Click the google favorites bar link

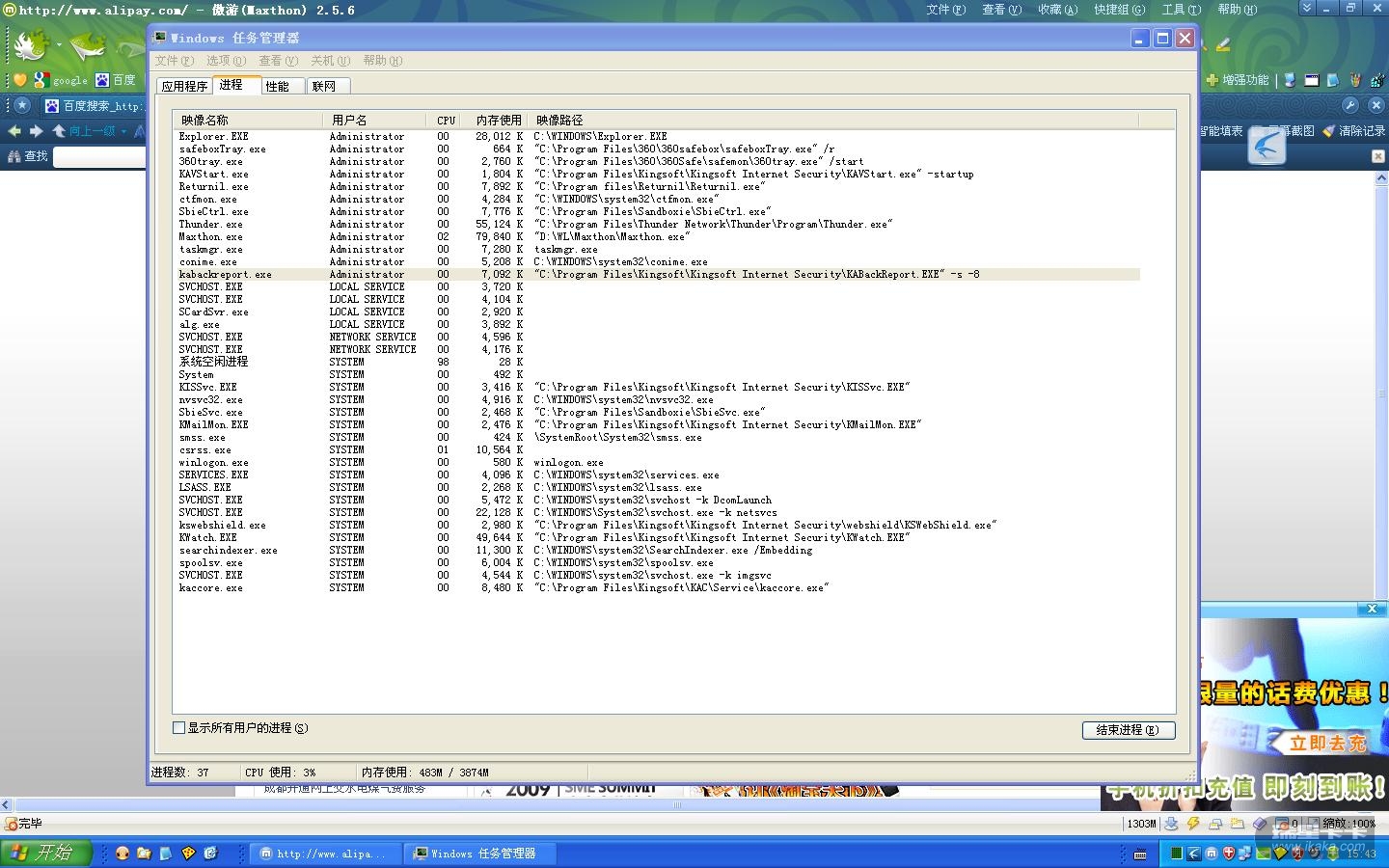click(61, 80)
